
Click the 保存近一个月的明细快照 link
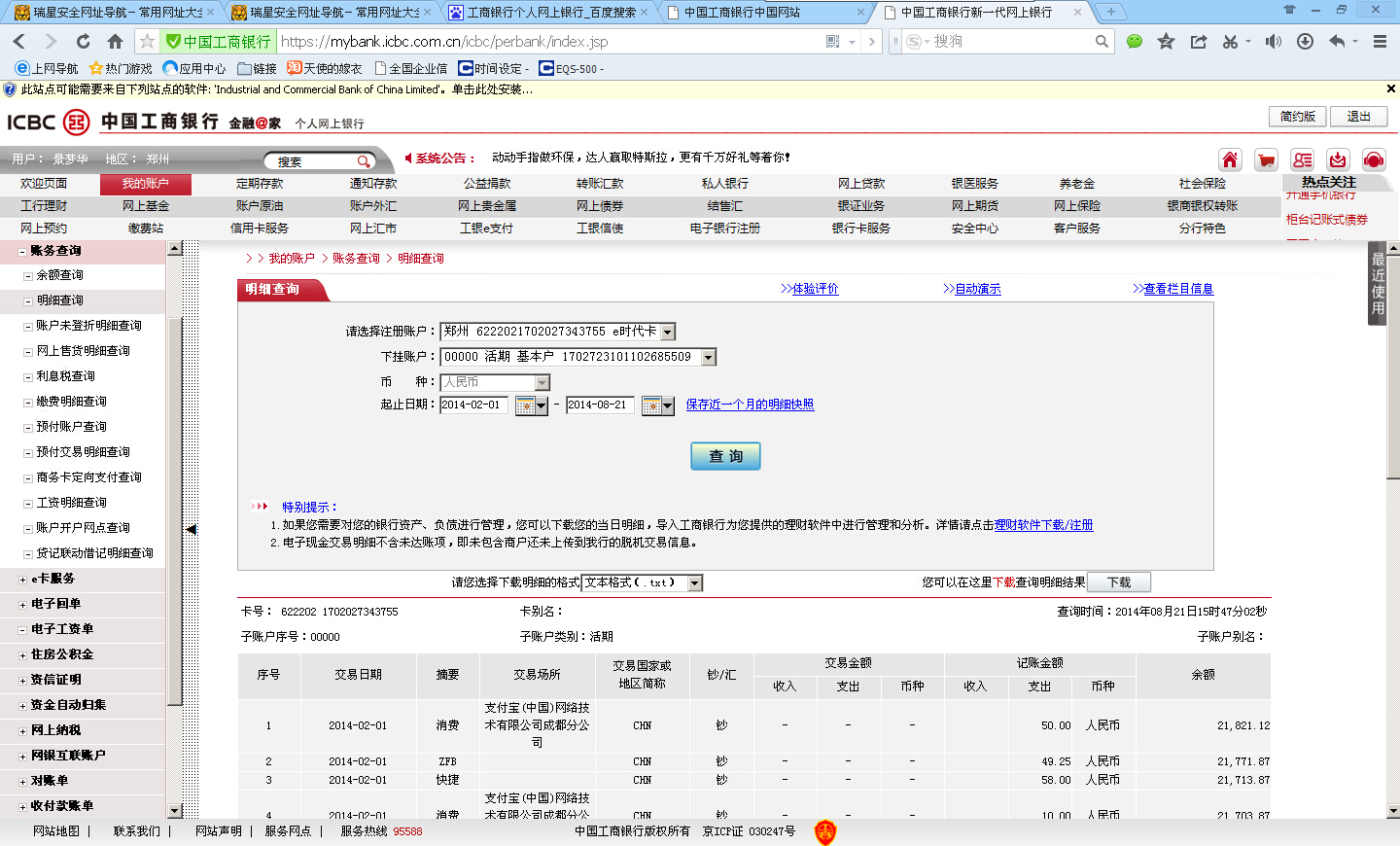pyautogui.click(x=750, y=405)
